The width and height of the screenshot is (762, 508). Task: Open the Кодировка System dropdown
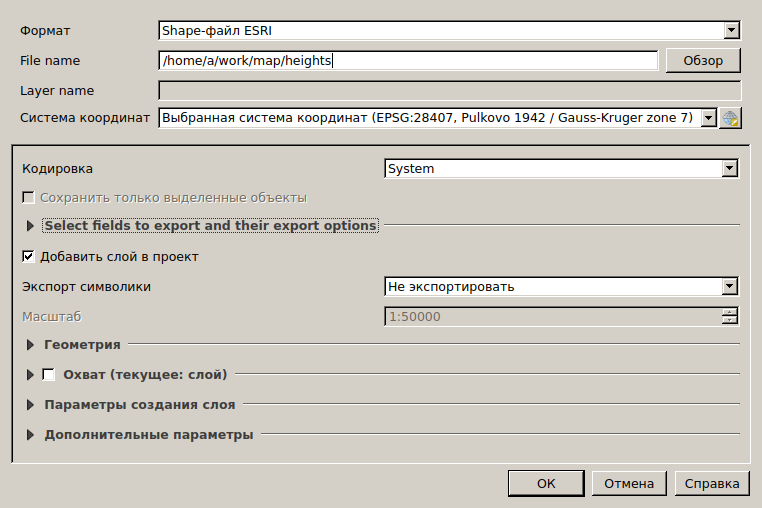[x=729, y=169]
